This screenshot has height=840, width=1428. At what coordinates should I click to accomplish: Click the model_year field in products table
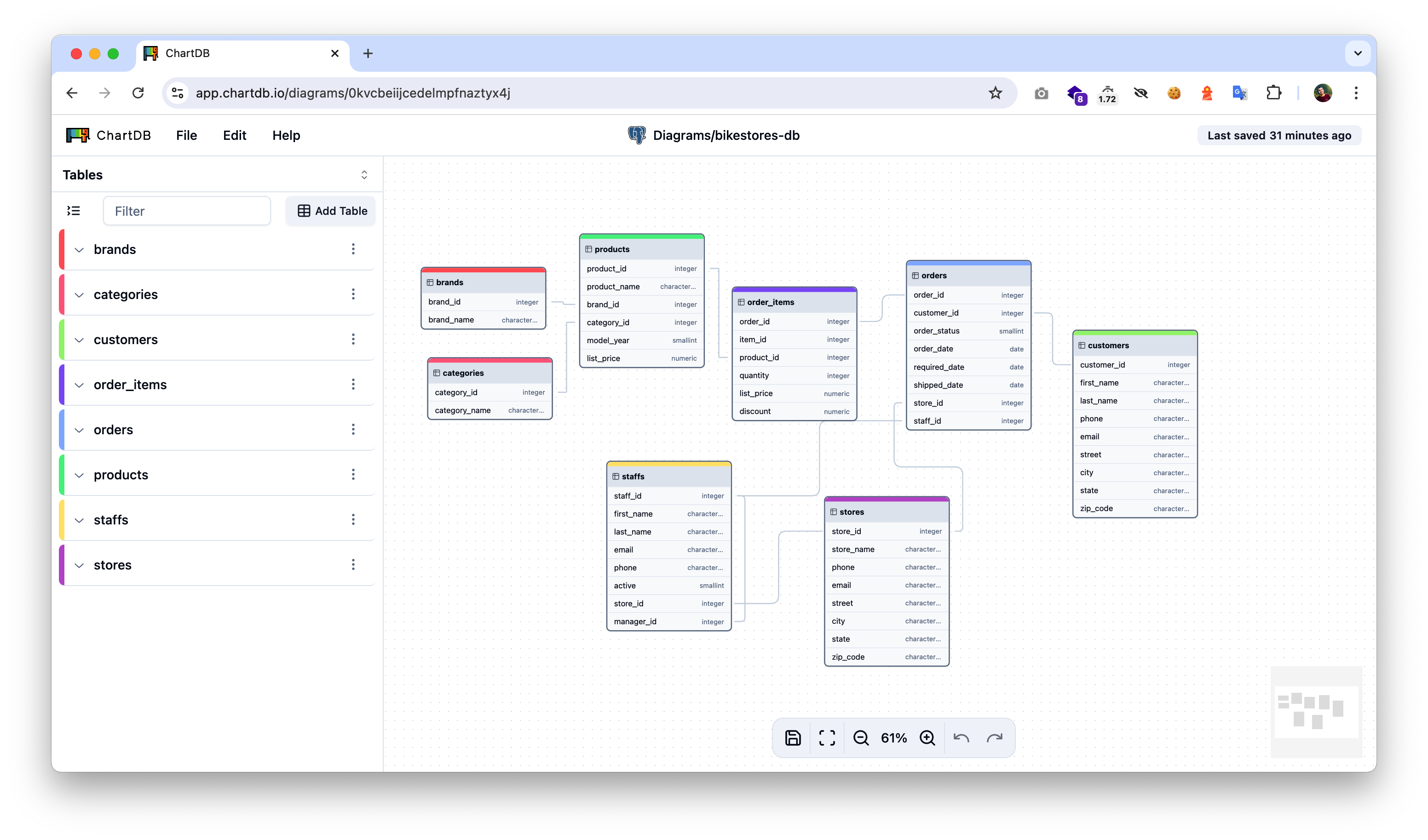coord(642,340)
